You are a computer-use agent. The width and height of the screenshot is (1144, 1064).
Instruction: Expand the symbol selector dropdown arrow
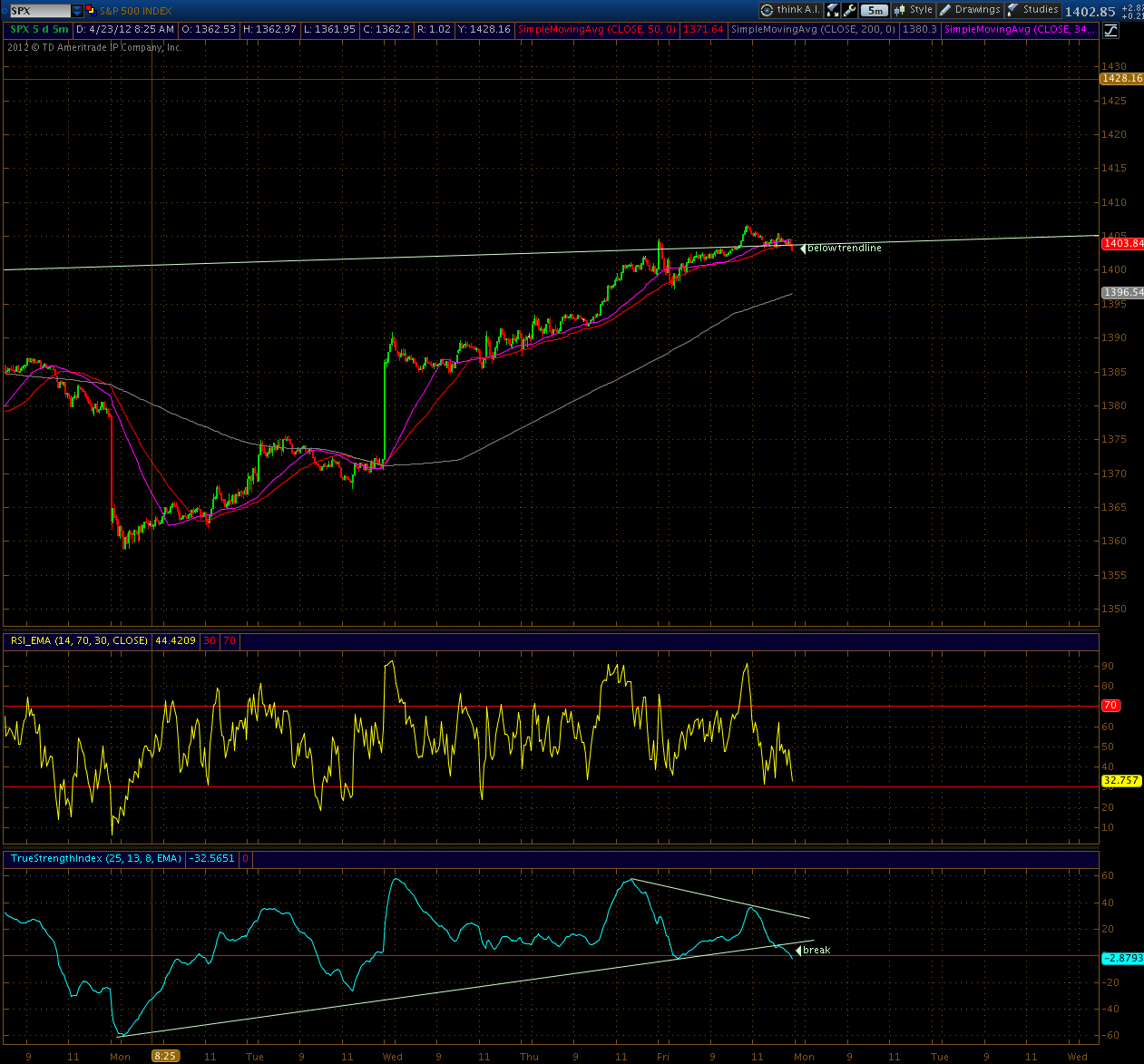(x=78, y=11)
